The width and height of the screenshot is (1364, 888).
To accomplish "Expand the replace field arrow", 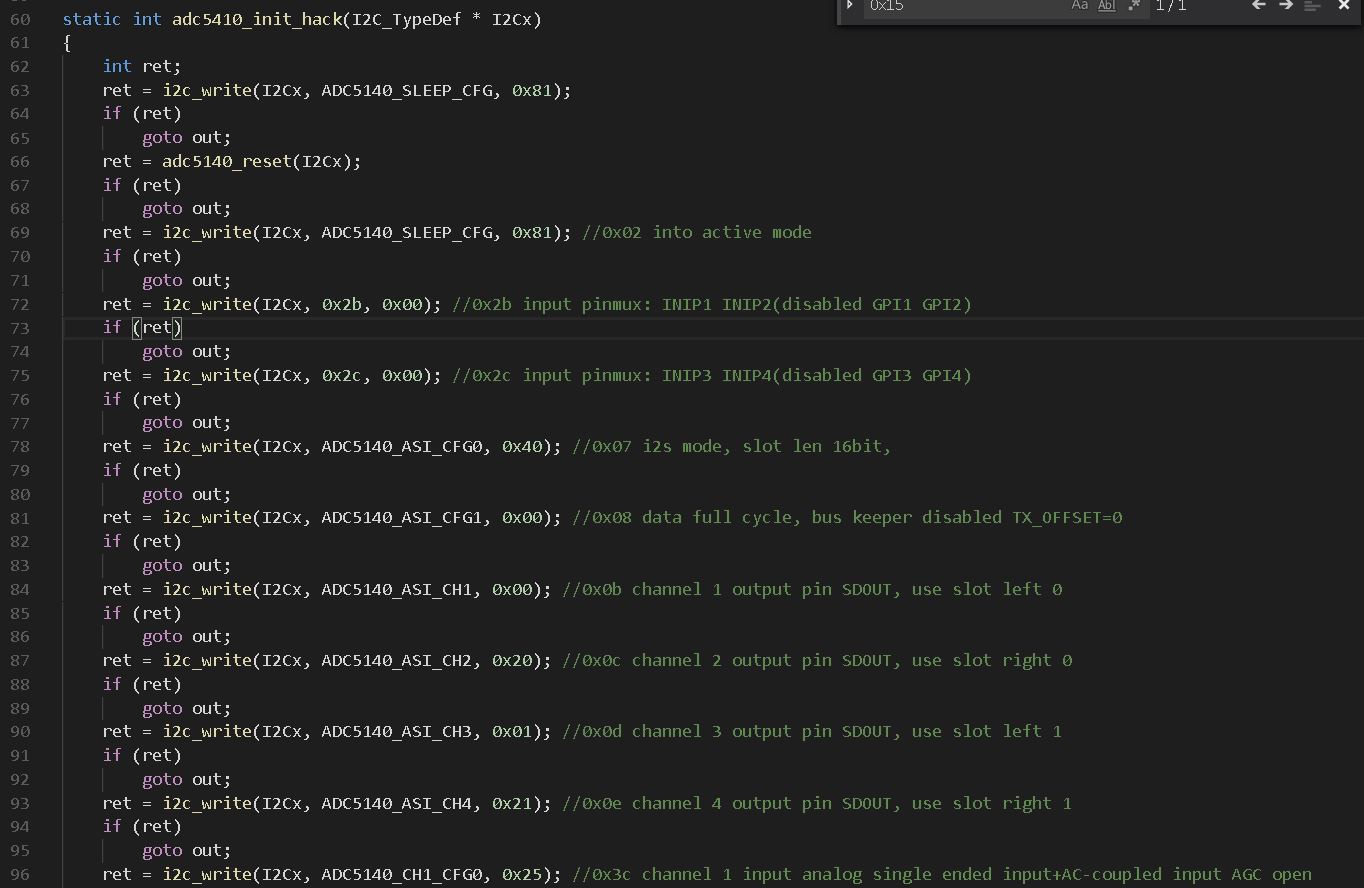I will (850, 5).
